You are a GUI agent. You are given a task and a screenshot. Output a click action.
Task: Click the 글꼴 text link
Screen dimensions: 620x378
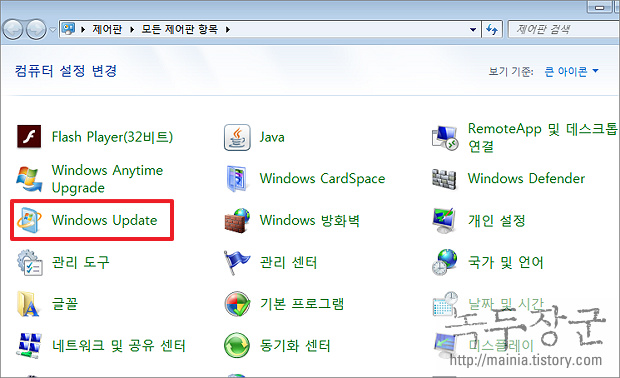coord(65,304)
